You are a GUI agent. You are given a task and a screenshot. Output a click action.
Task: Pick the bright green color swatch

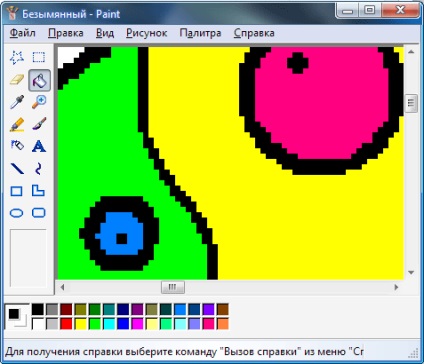(95, 323)
